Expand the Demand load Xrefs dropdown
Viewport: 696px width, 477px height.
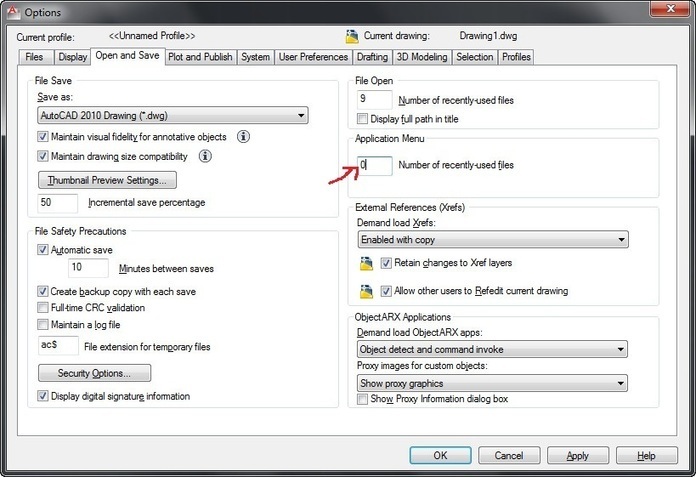tap(493, 240)
